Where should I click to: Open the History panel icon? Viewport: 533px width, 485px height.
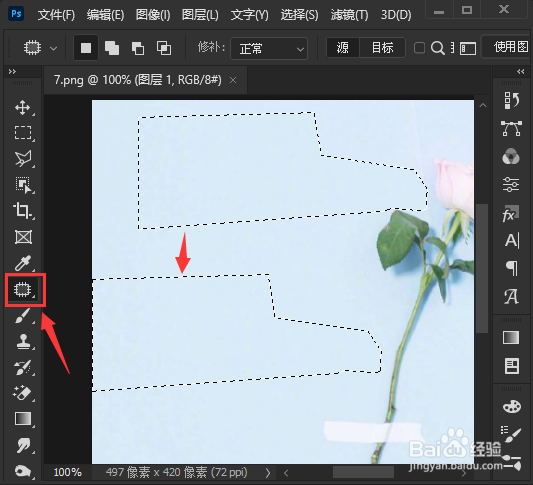click(511, 101)
